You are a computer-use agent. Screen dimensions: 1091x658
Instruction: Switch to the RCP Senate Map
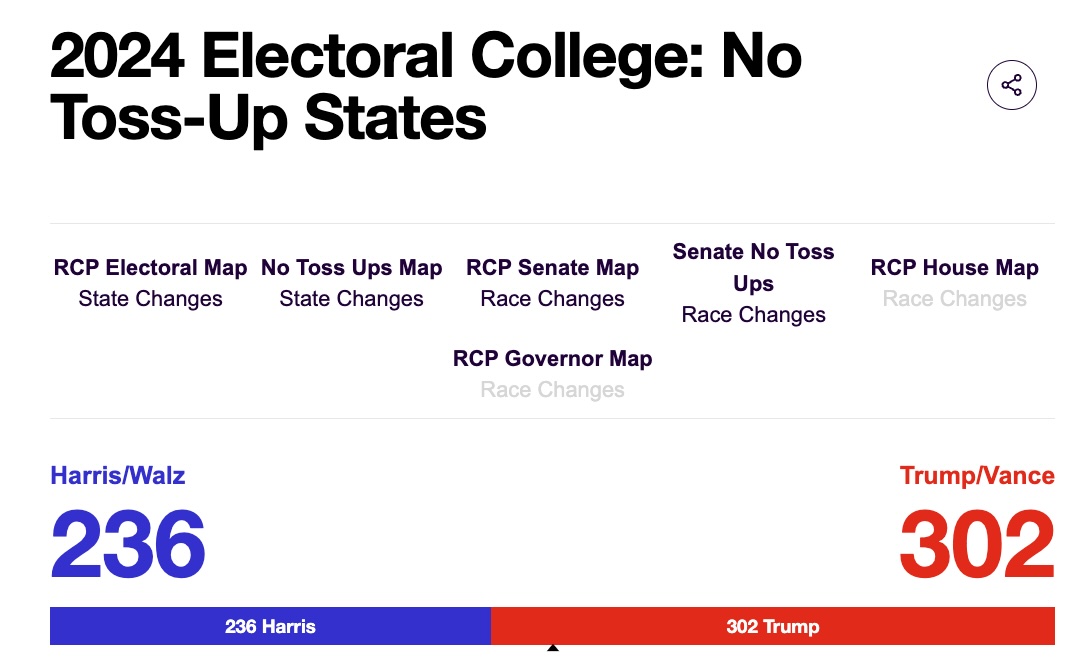pos(552,268)
